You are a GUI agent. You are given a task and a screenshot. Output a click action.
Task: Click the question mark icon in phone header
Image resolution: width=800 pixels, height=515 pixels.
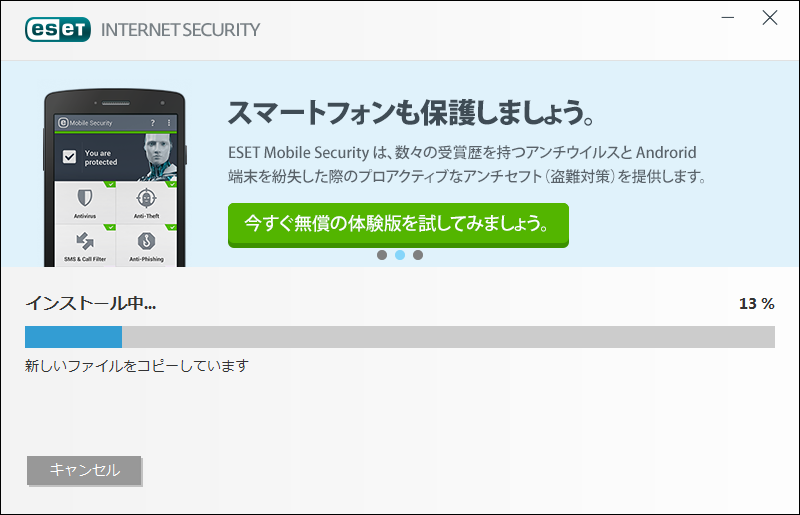coord(153,123)
